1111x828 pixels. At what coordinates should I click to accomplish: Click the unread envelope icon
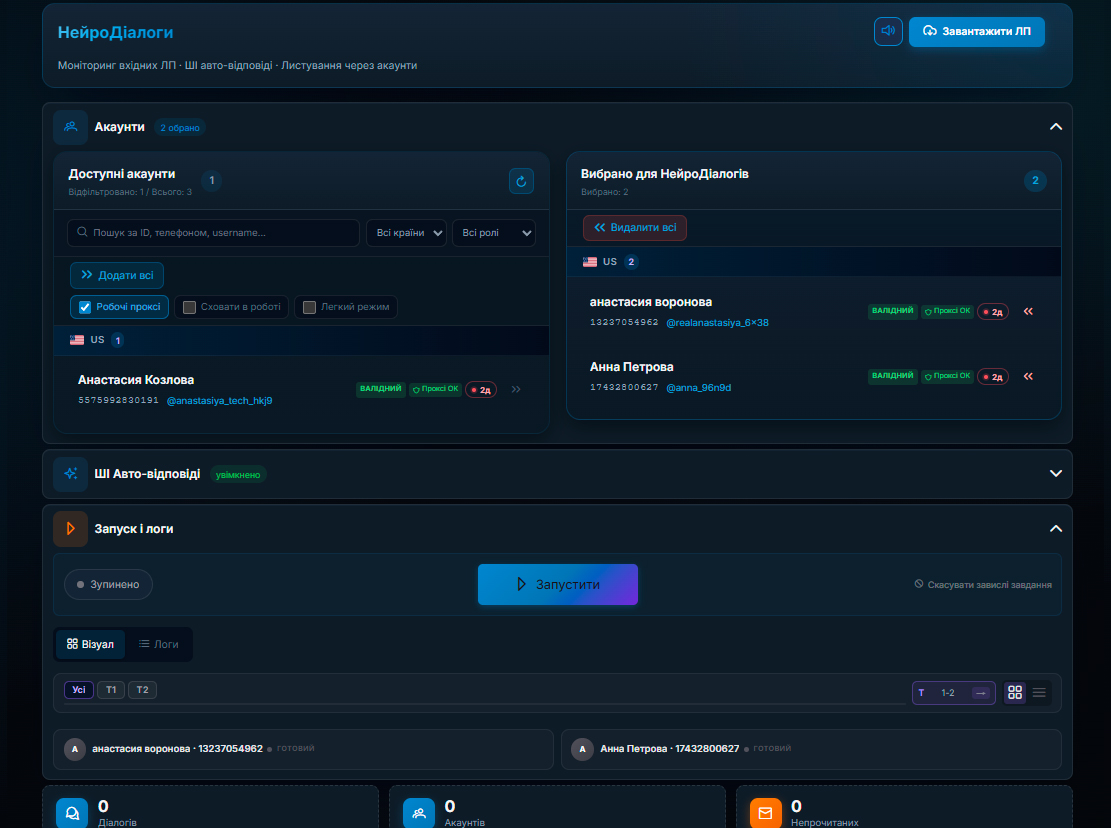coord(766,813)
